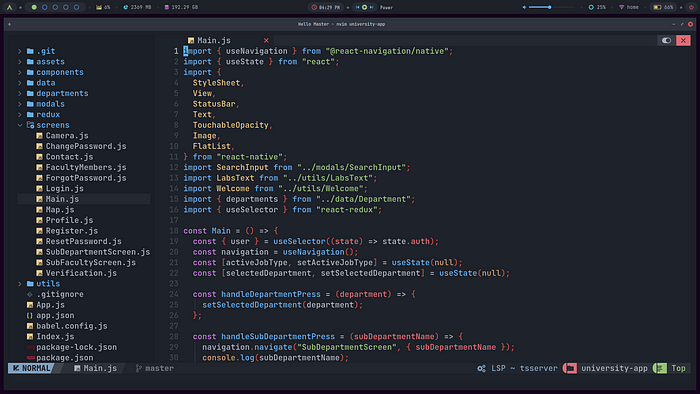
Task: Click the Register.js file icon
Action: click(39, 231)
